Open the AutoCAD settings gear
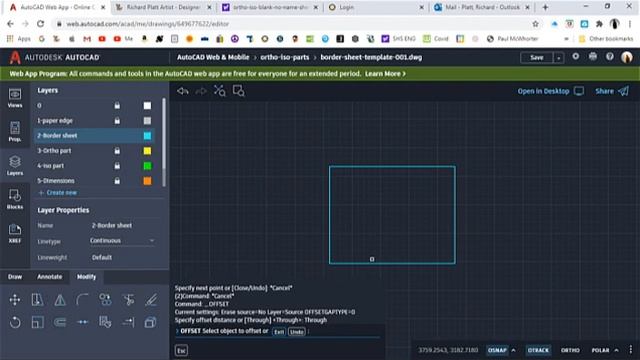The width and height of the screenshot is (640, 360). point(576,57)
